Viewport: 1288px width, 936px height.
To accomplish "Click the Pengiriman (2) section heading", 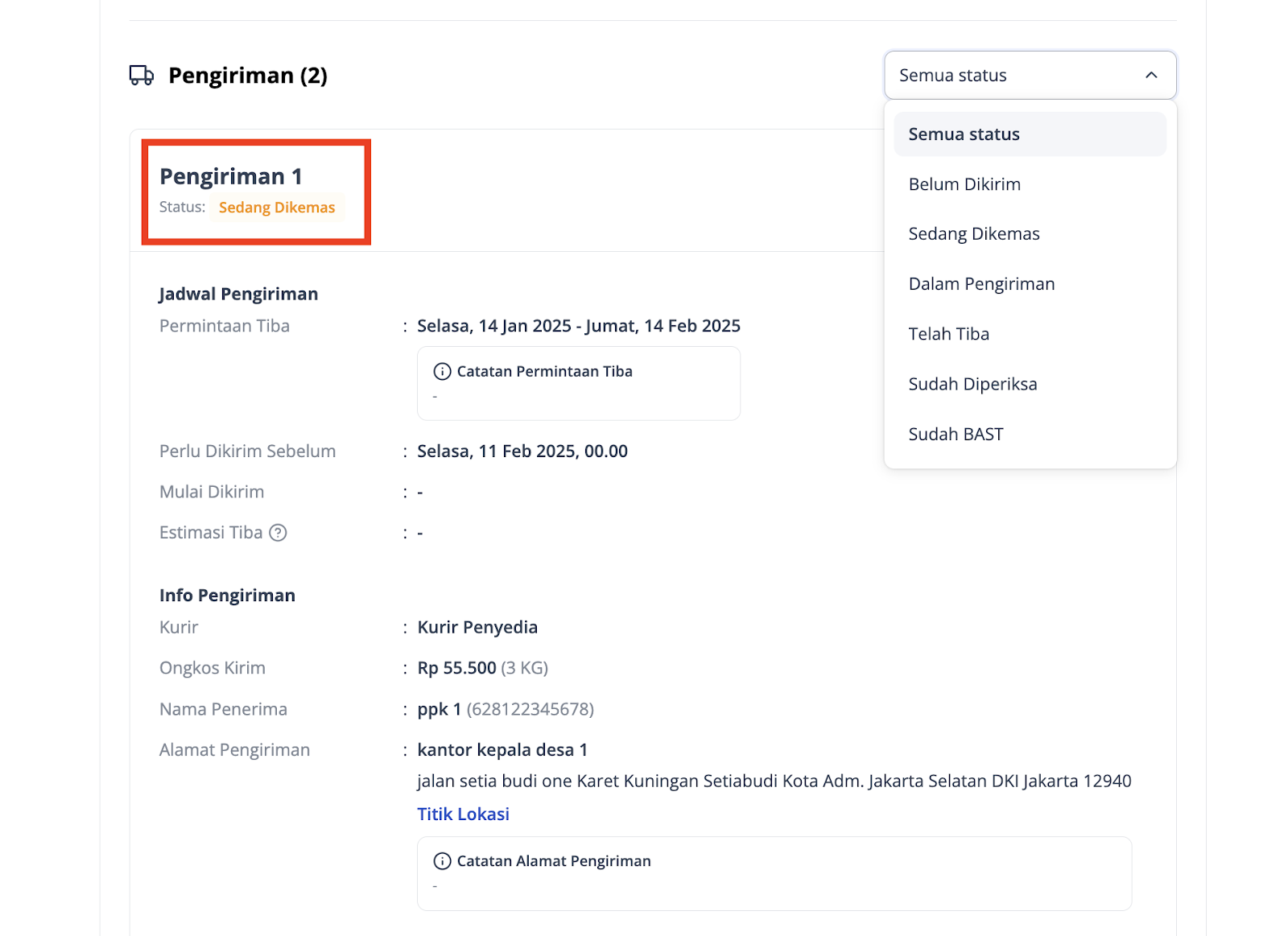I will click(248, 76).
